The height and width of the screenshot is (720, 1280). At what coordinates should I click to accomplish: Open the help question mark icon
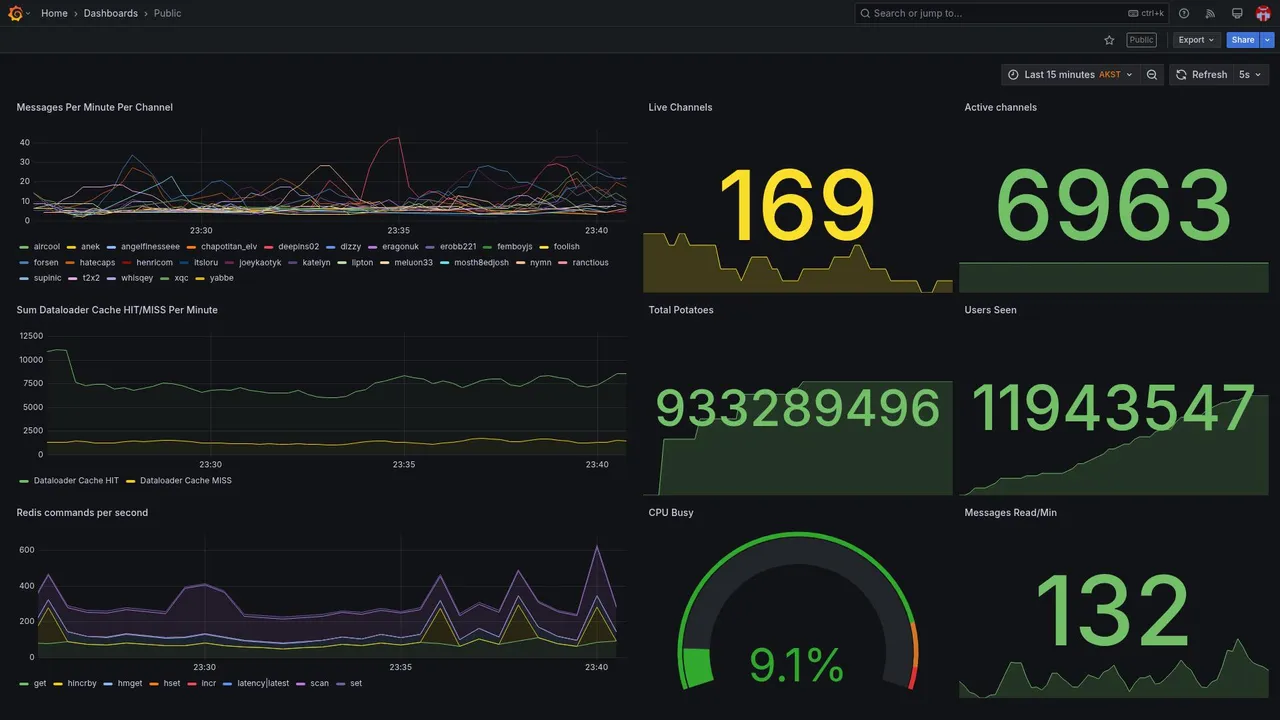[1184, 13]
